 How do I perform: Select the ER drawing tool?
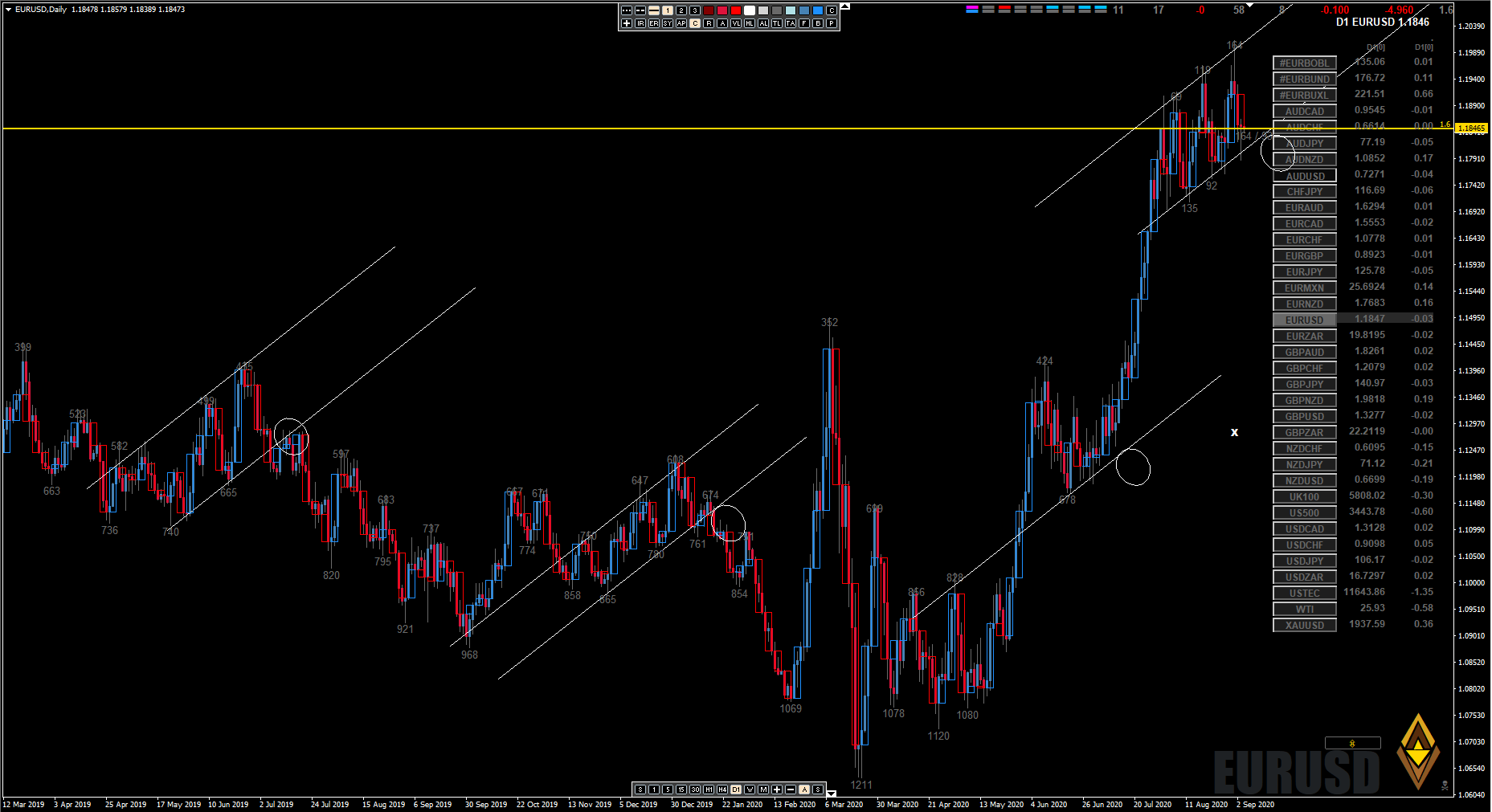click(654, 23)
